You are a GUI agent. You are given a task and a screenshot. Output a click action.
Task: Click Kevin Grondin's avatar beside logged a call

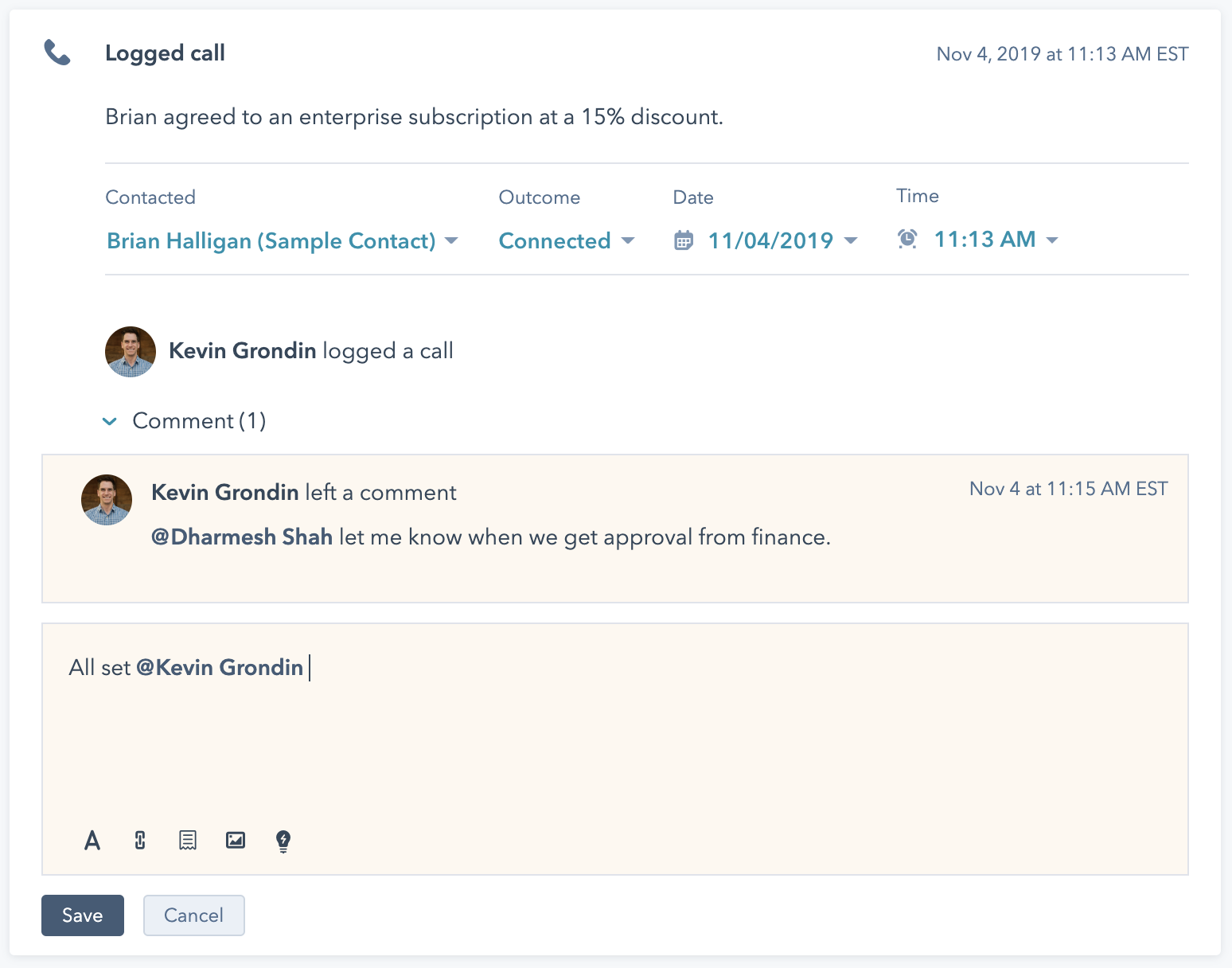point(131,351)
